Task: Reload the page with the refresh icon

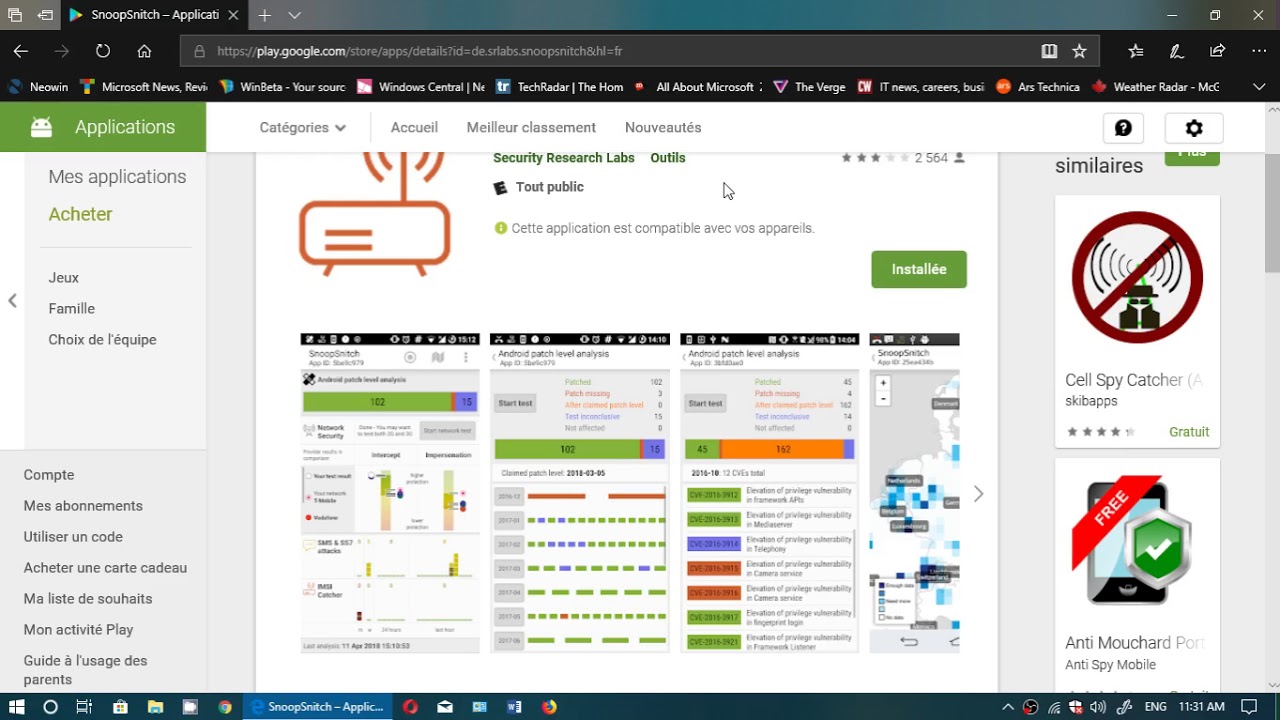Action: [x=103, y=51]
